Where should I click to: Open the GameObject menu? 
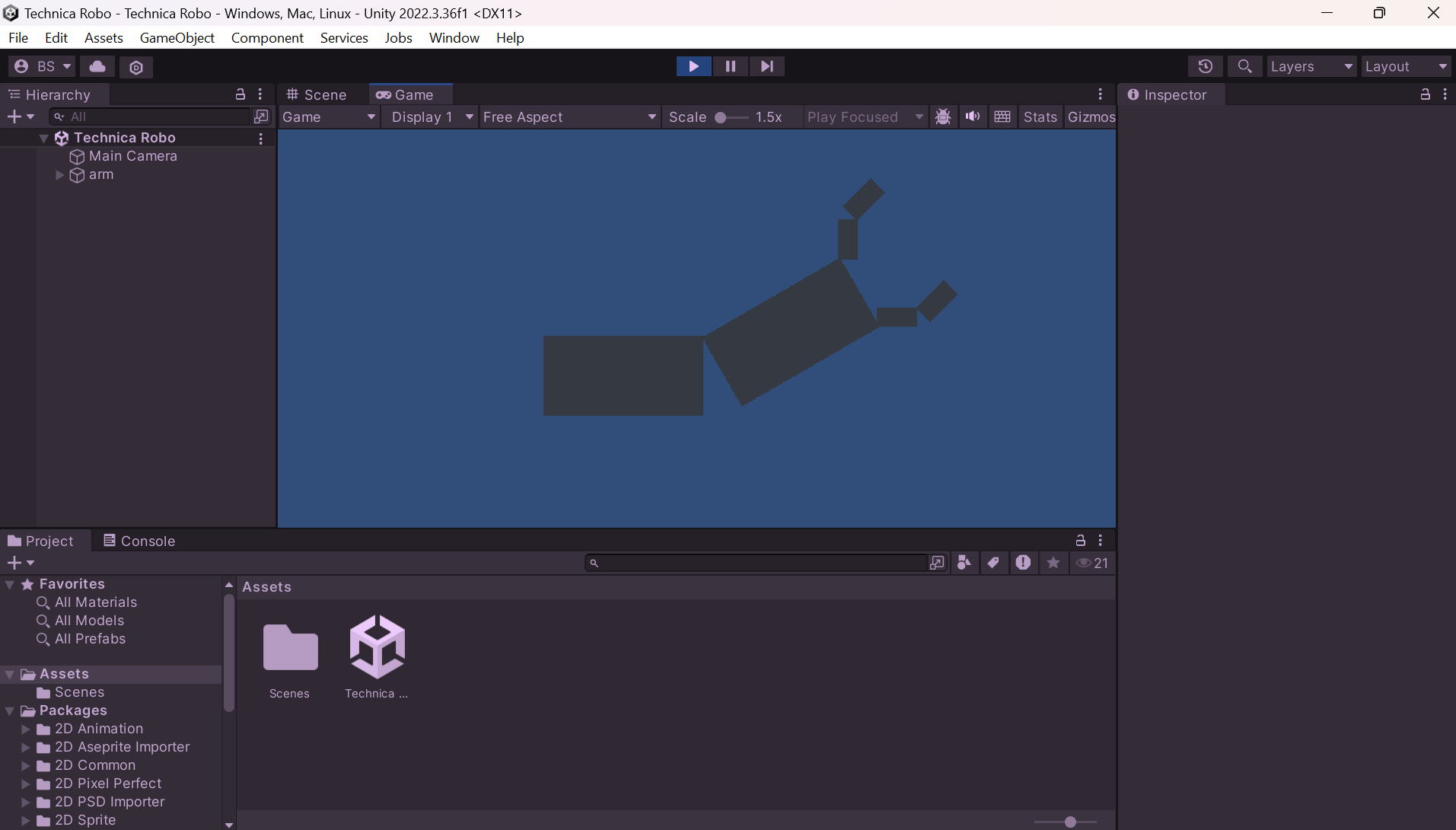[177, 37]
